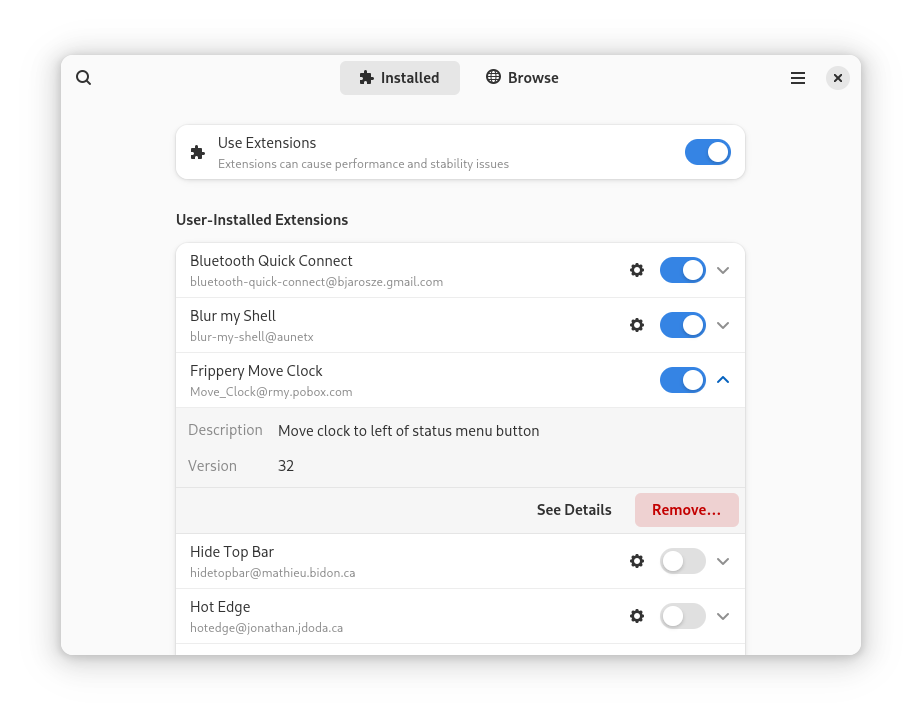922x722 pixels.
Task: Enable Hot Edge extension
Action: tap(683, 616)
